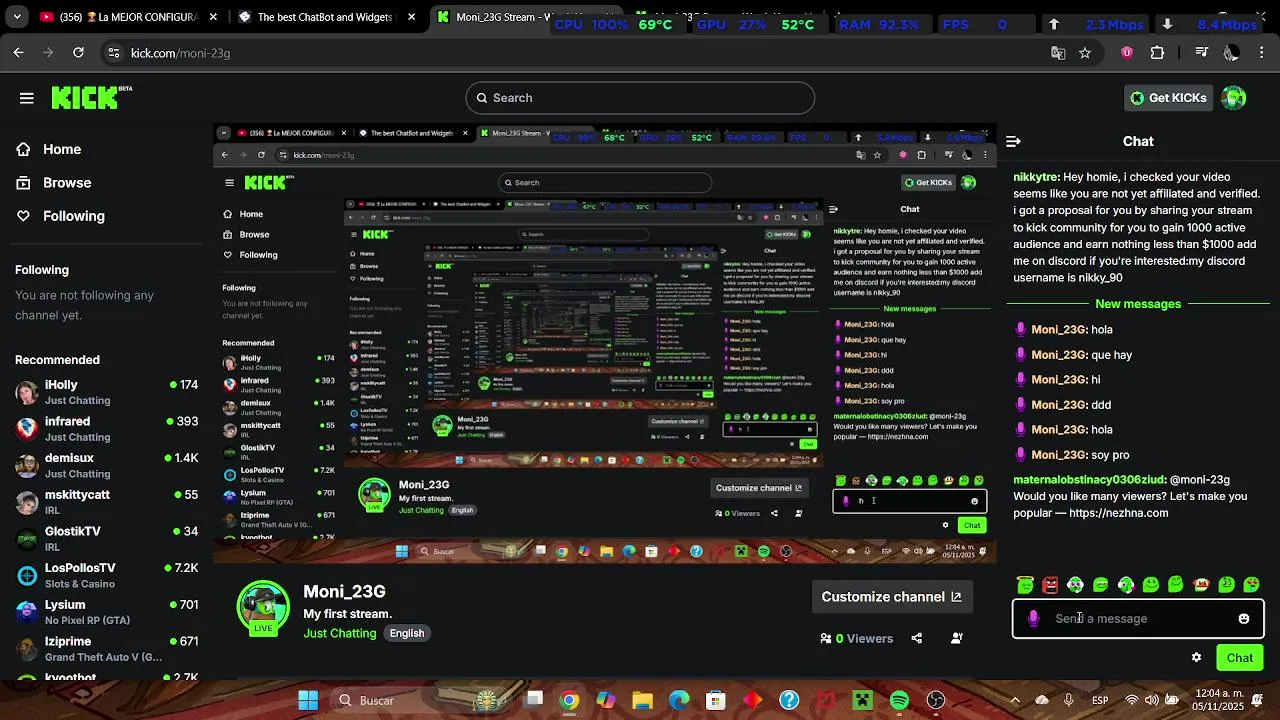Open Minecraft from the taskbar
Image resolution: width=1280 pixels, height=720 pixels.
[x=862, y=700]
